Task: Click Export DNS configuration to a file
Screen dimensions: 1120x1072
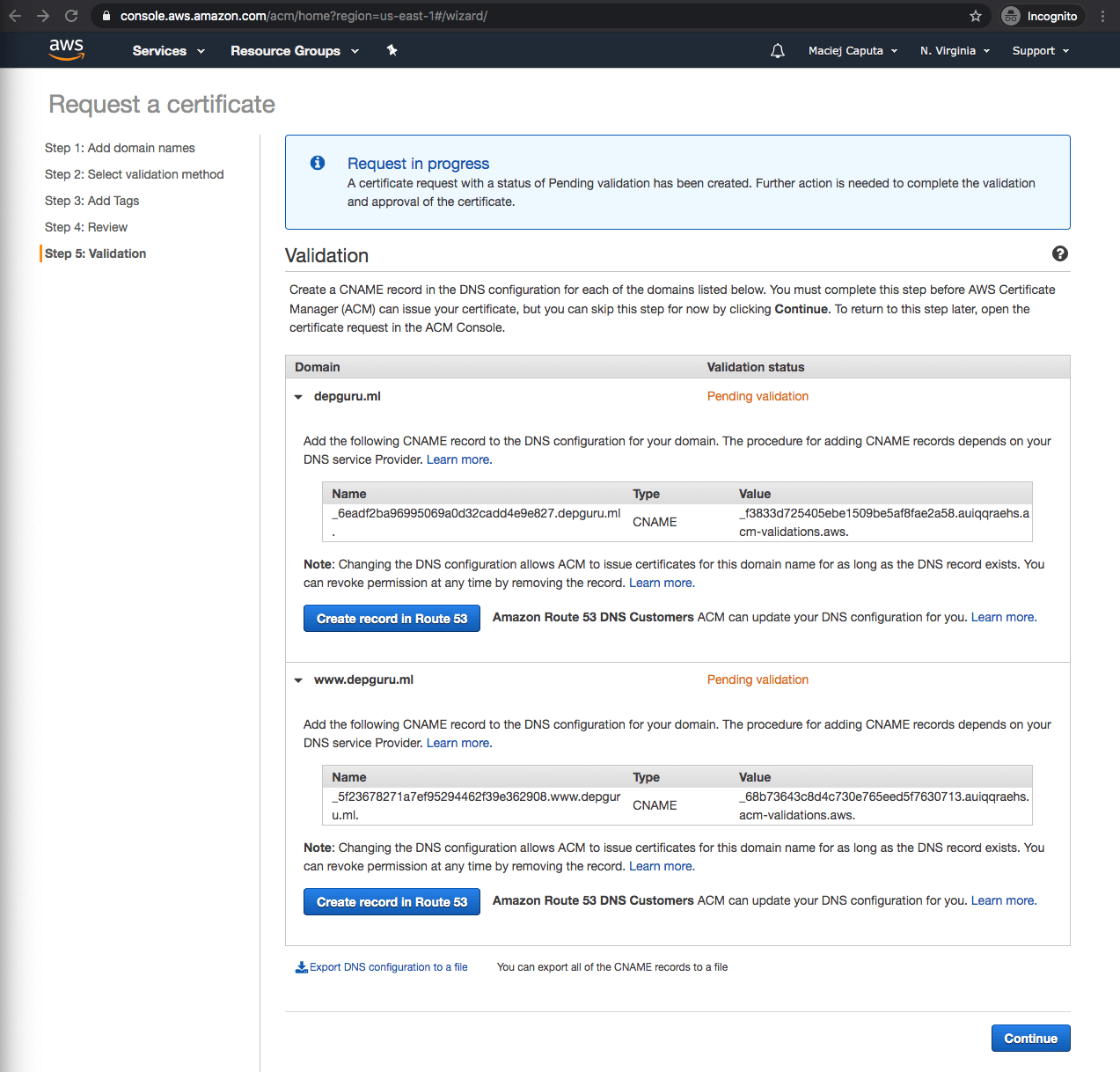Action: click(x=388, y=967)
